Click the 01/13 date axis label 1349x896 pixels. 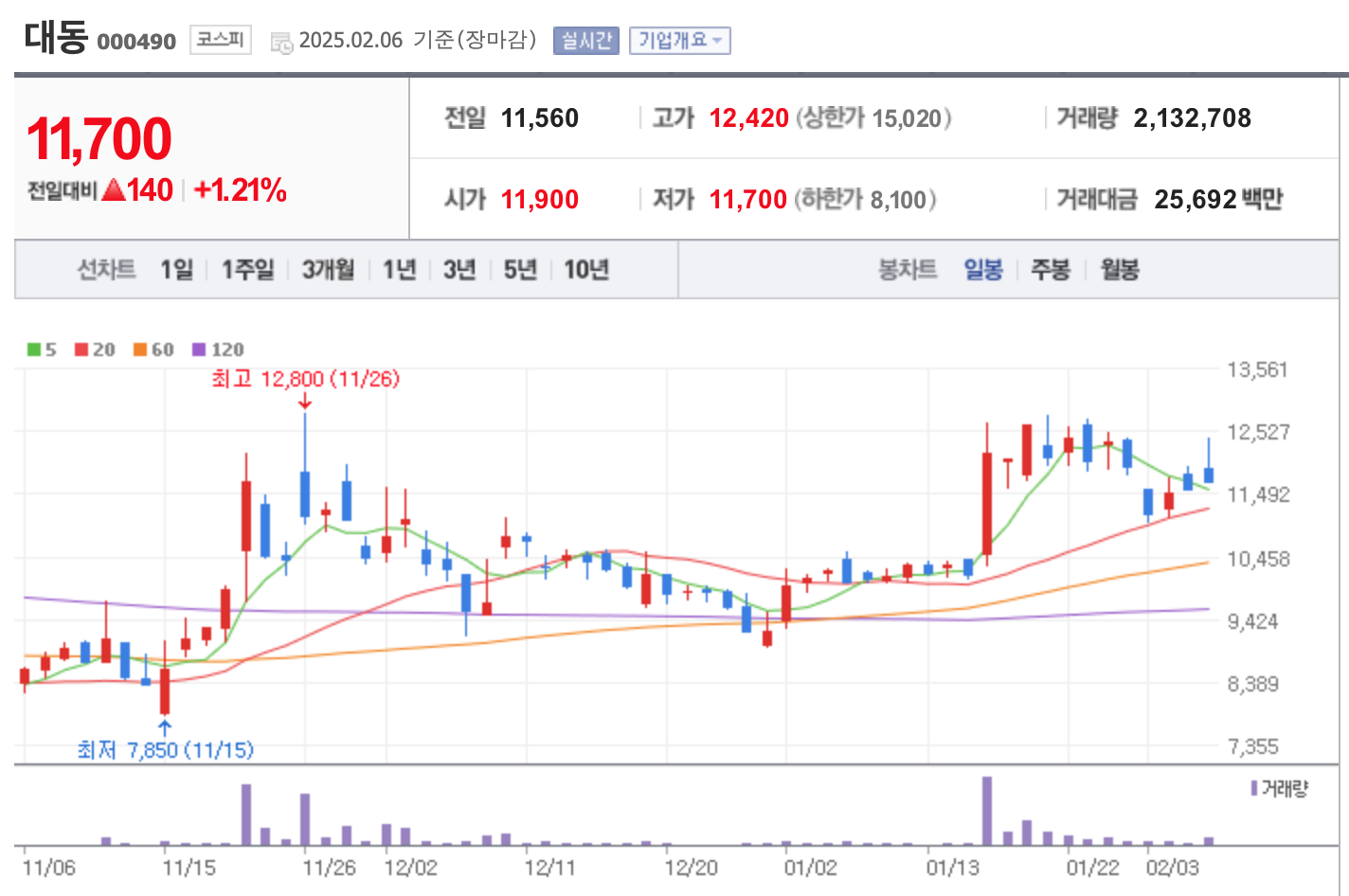(953, 868)
